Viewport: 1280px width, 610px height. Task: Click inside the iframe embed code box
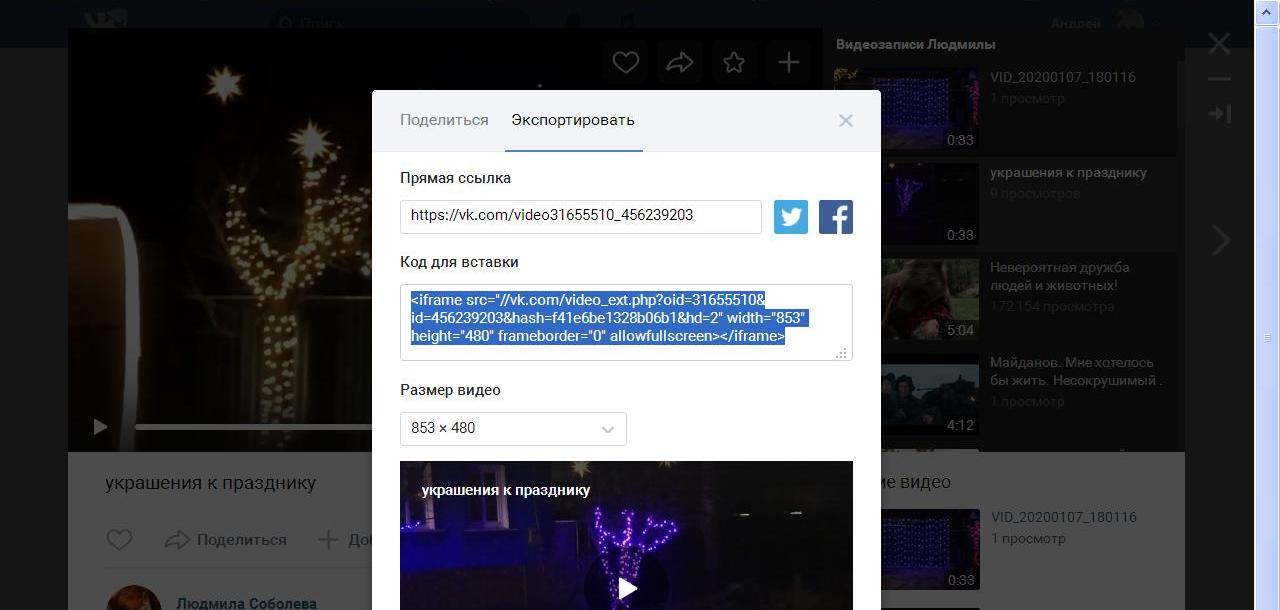click(626, 322)
